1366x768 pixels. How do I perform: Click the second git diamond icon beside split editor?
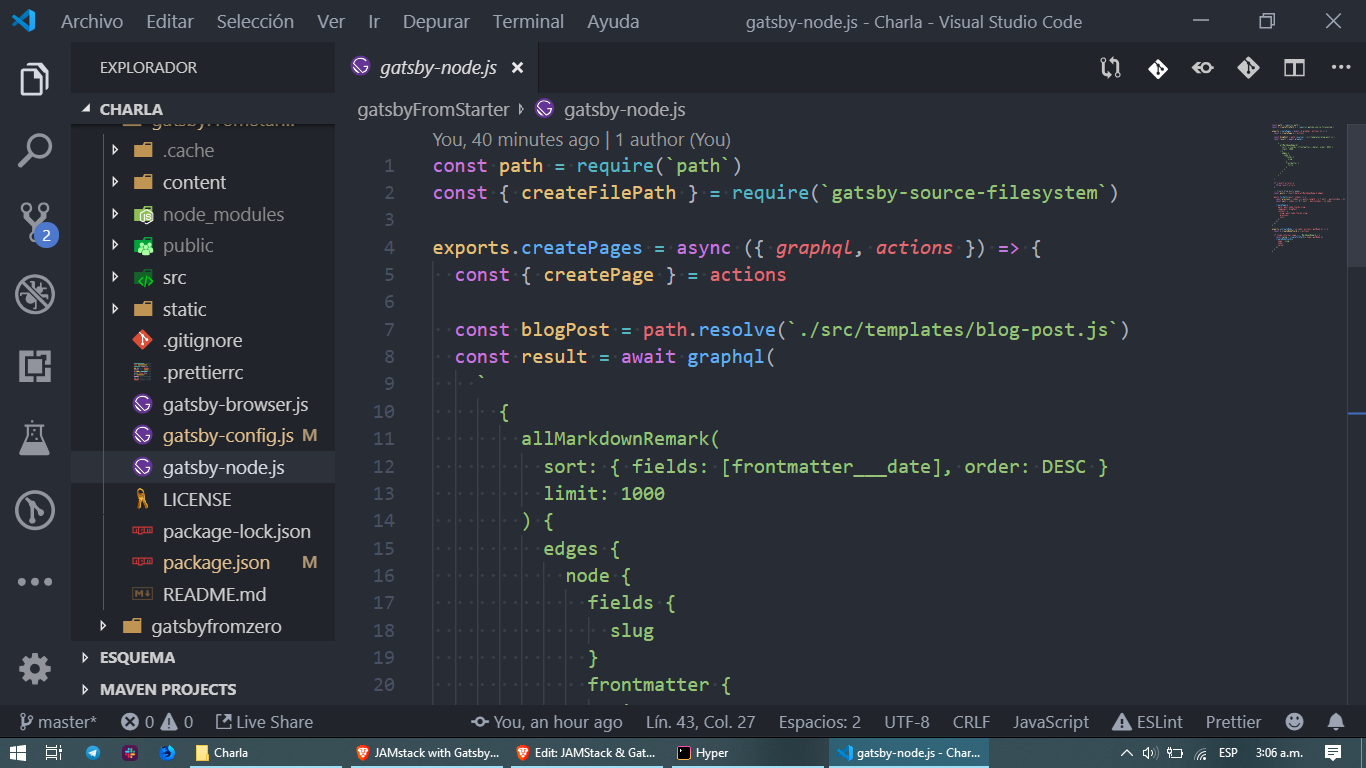click(x=1248, y=68)
